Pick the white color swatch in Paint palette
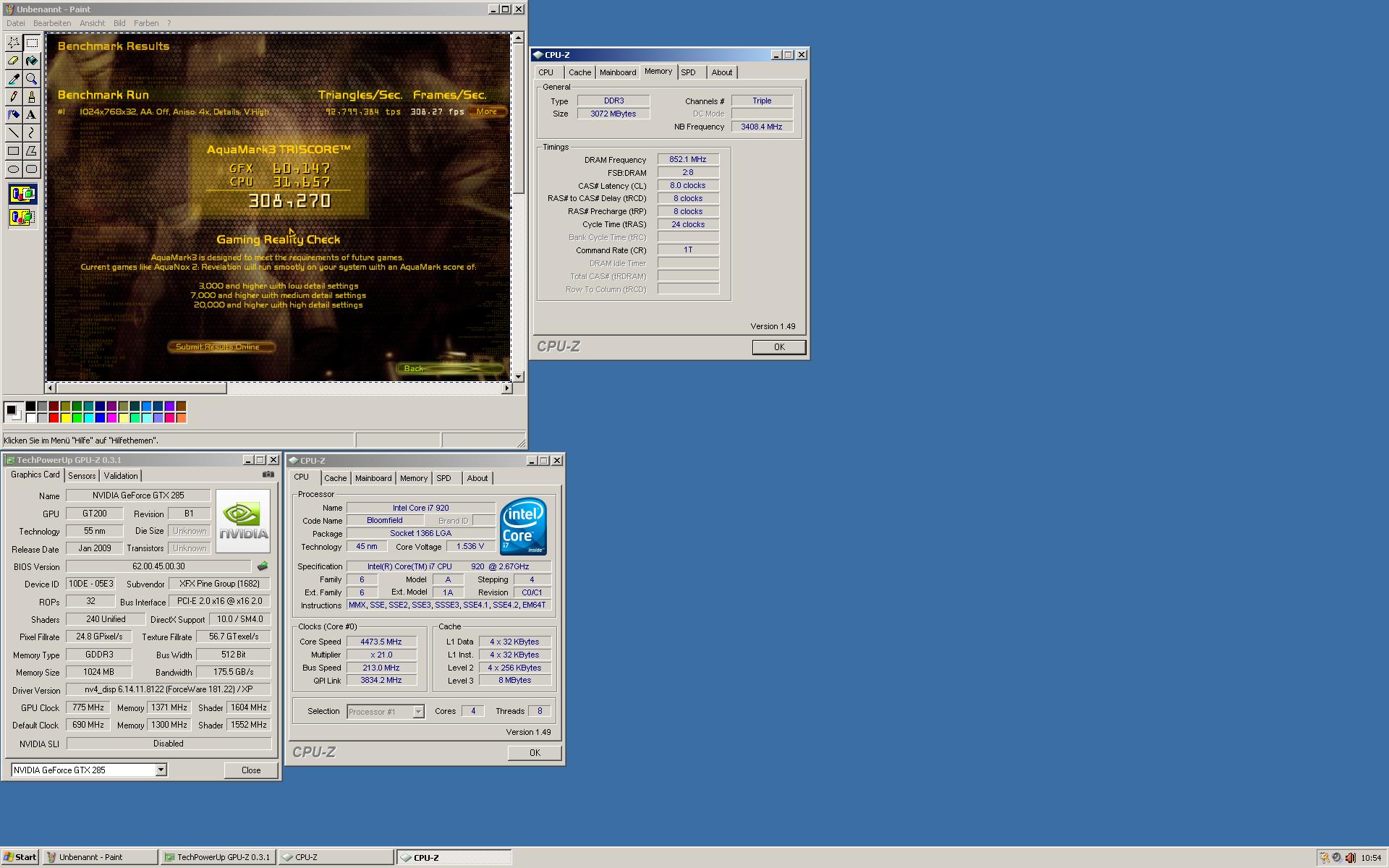Viewport: 1389px width, 868px height. [31, 418]
